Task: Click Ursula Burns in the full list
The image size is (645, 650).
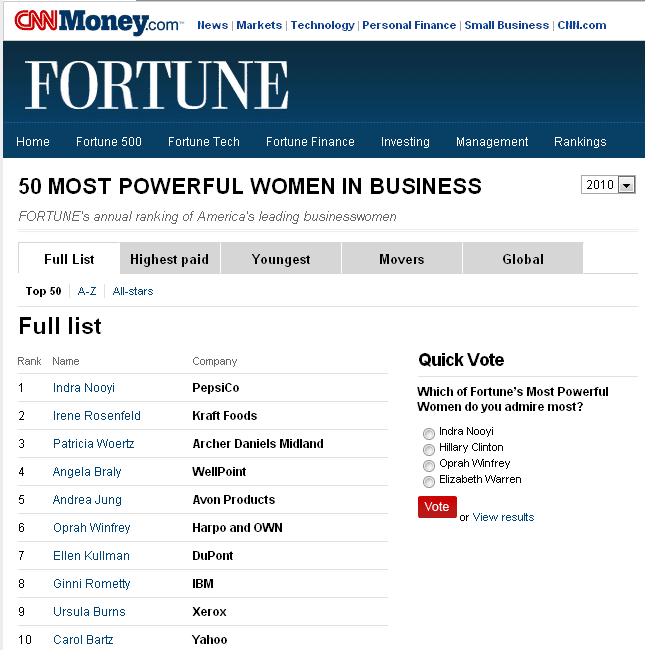Action: (89, 611)
